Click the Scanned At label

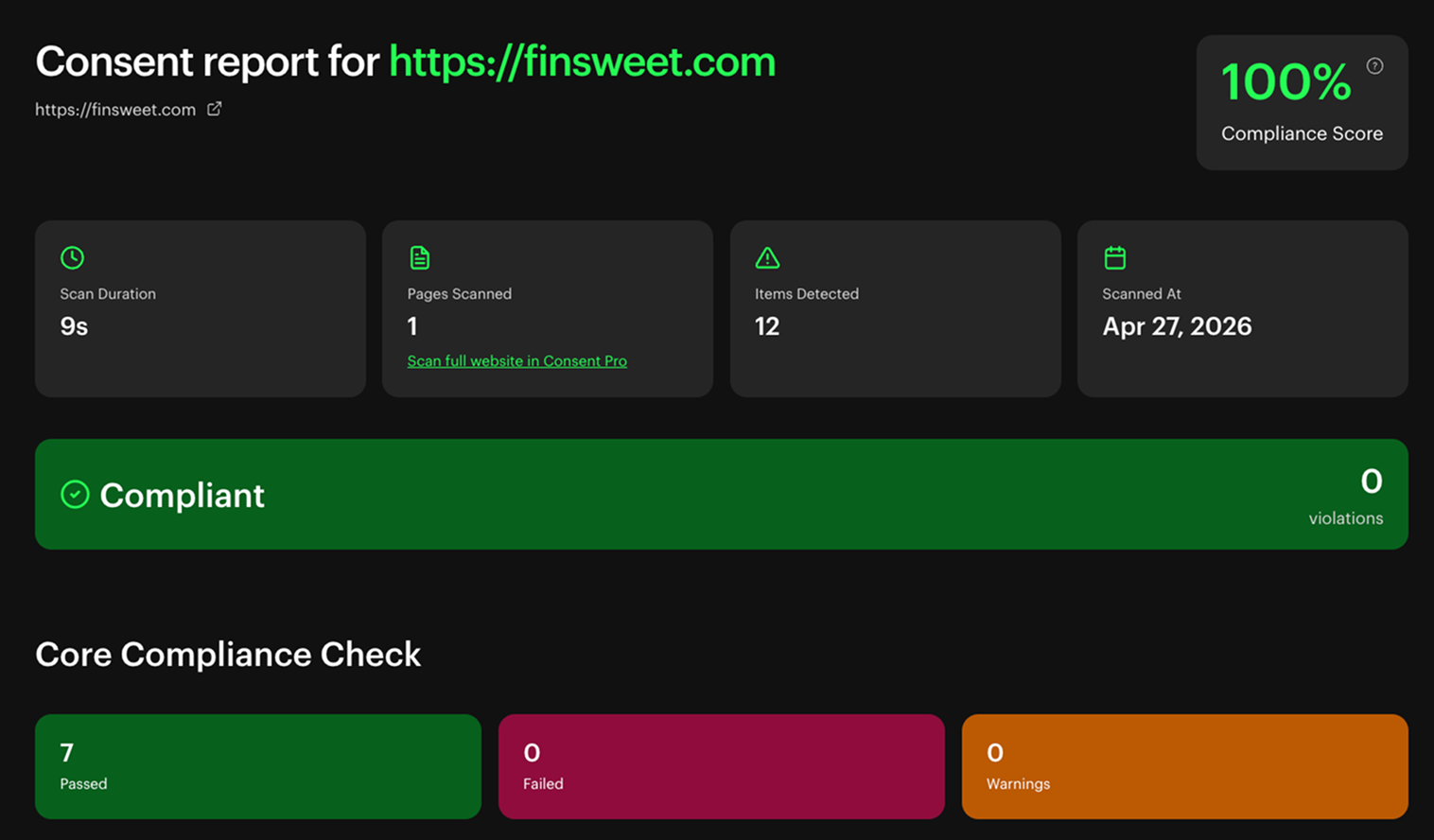(x=1142, y=294)
